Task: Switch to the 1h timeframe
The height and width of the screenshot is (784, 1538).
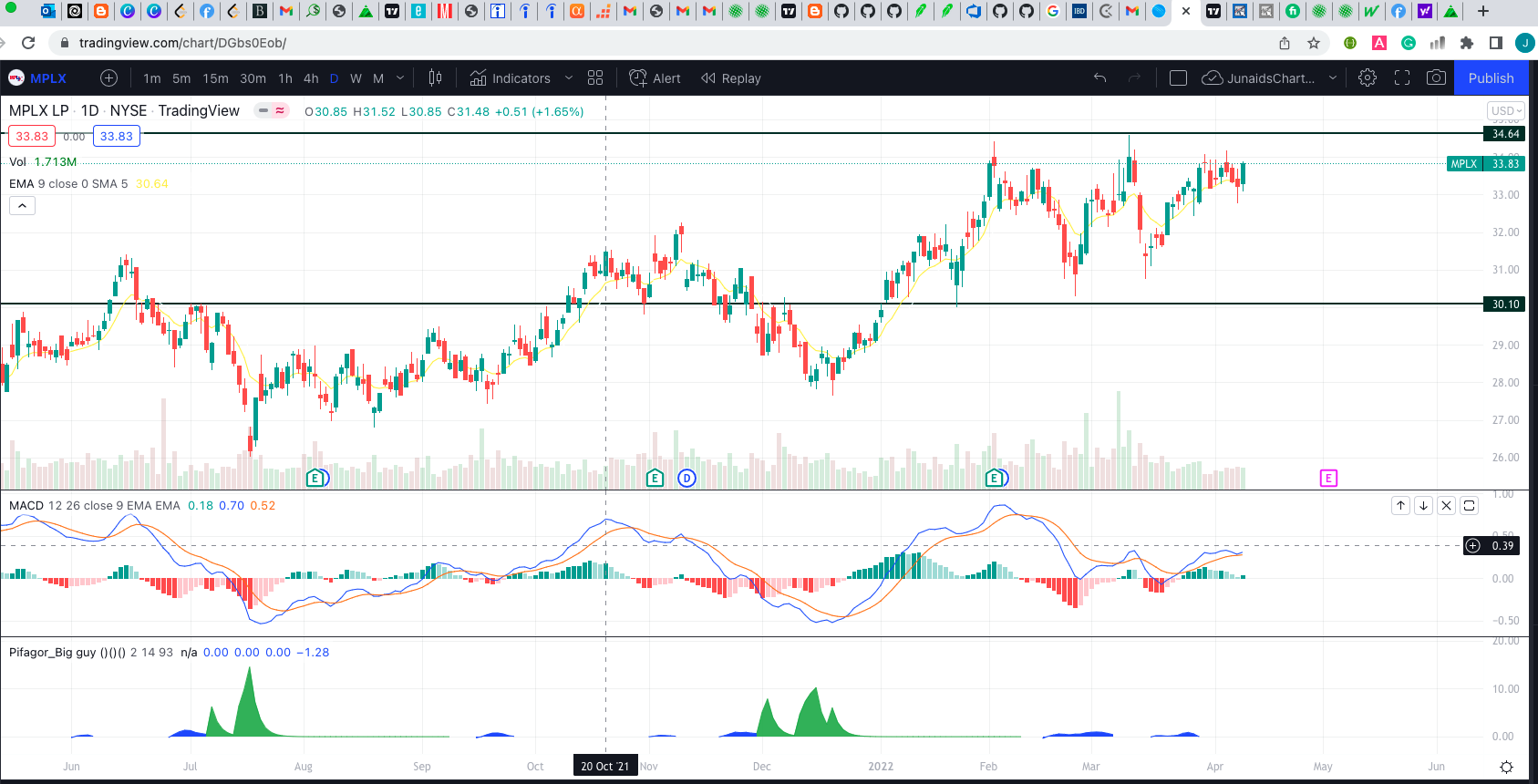Action: tap(285, 78)
